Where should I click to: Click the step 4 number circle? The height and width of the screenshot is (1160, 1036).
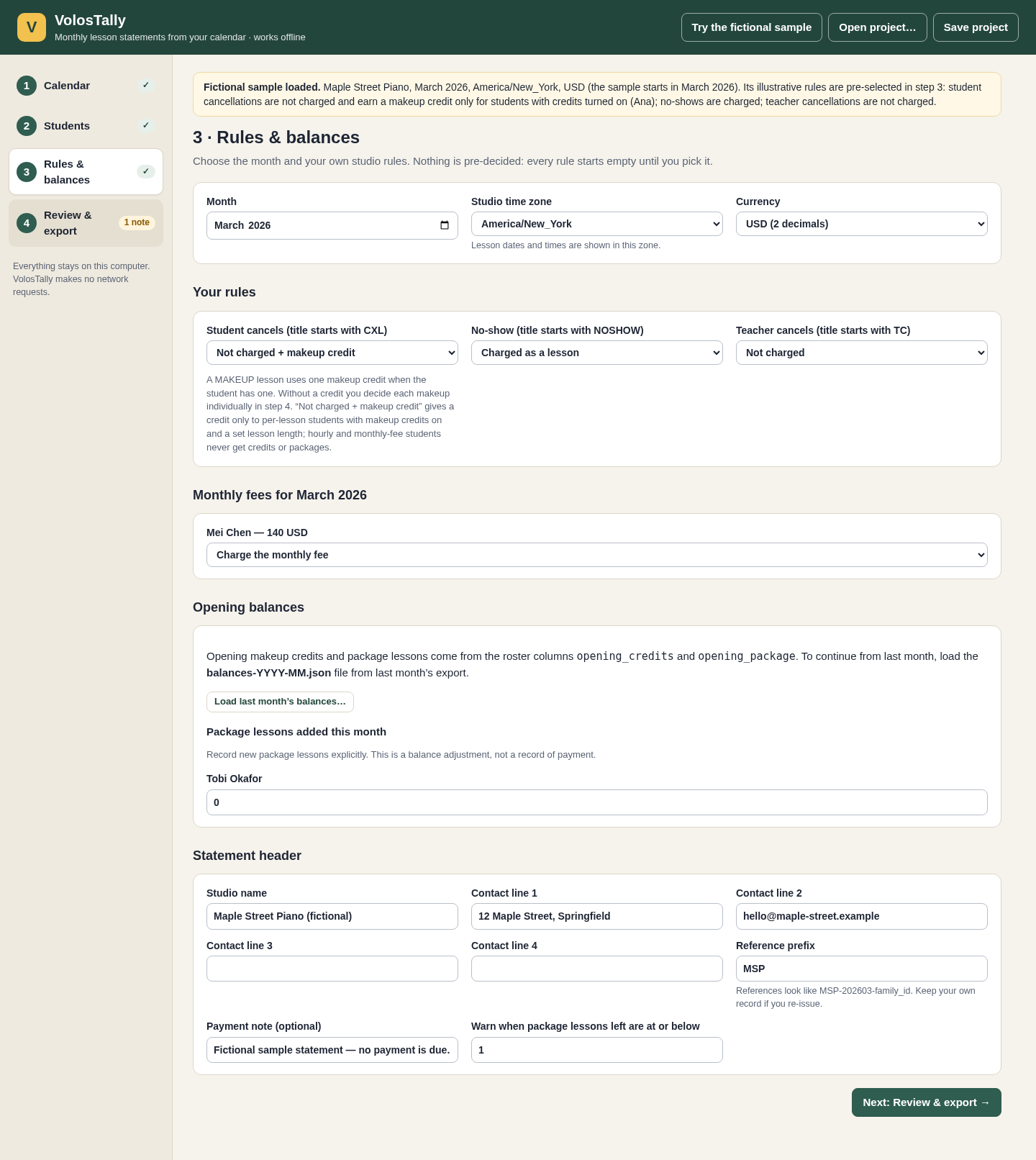coord(27,223)
